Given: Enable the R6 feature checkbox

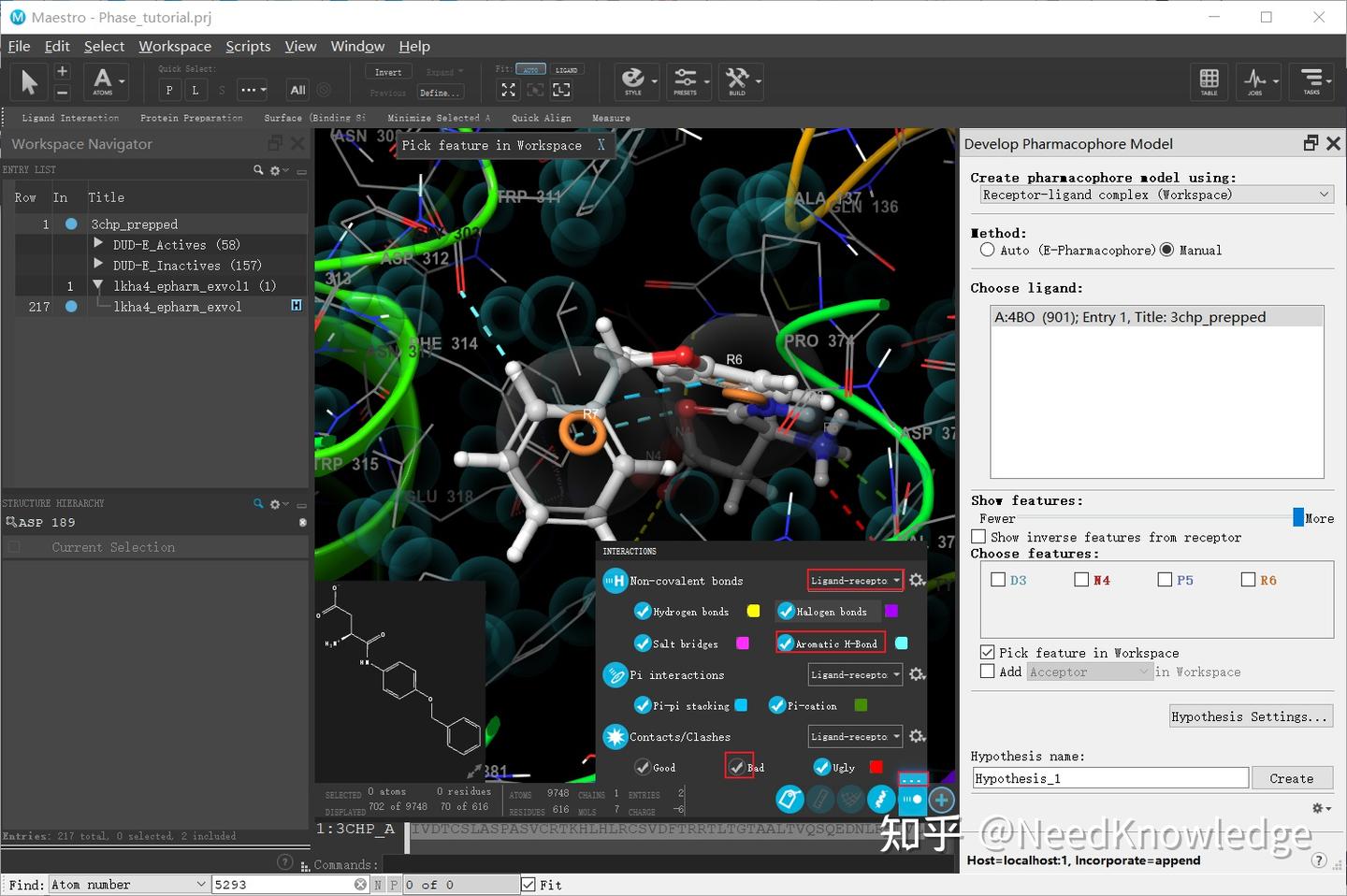Looking at the screenshot, I should [1248, 580].
